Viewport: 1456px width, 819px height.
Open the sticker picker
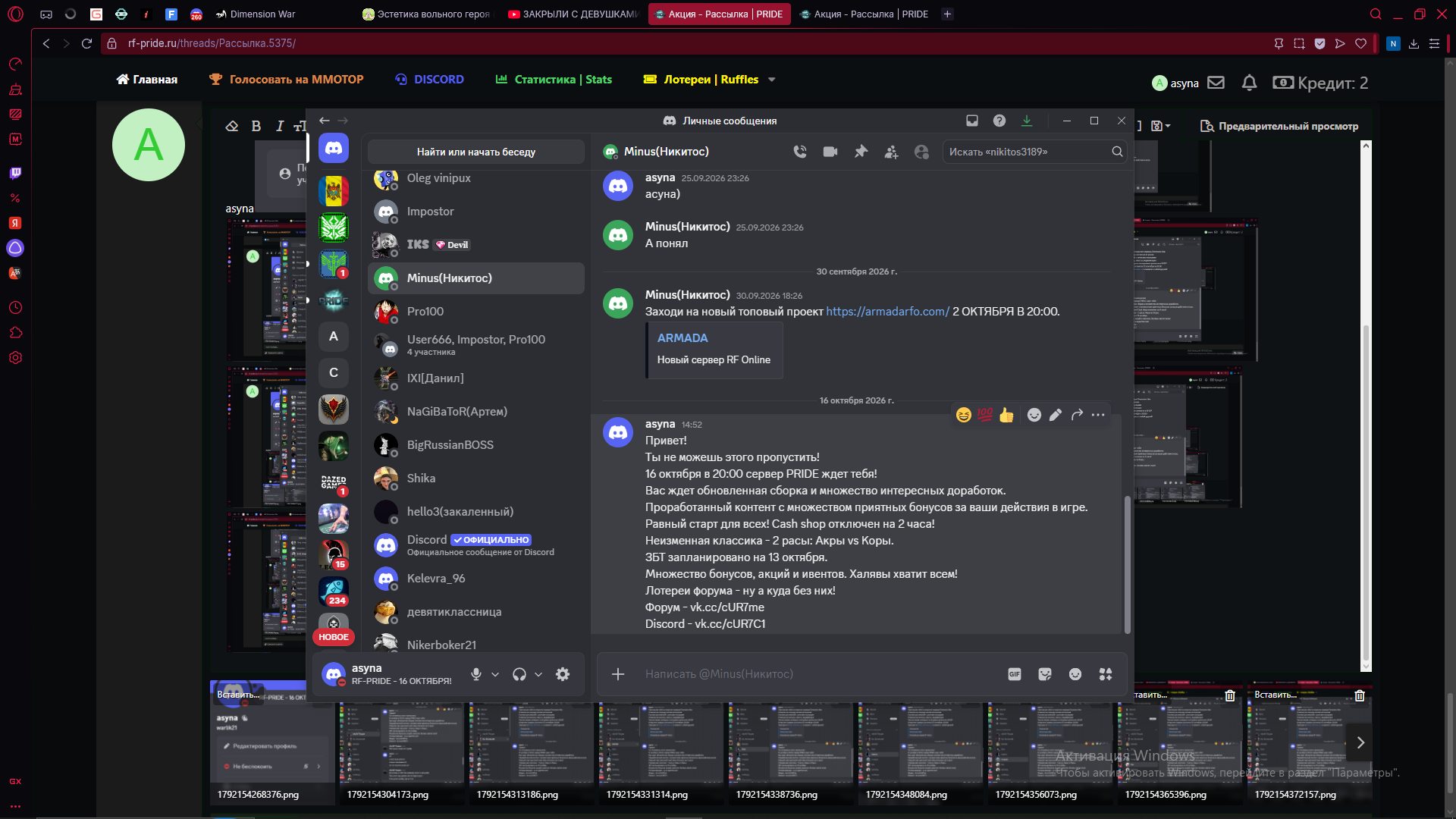(x=1045, y=674)
